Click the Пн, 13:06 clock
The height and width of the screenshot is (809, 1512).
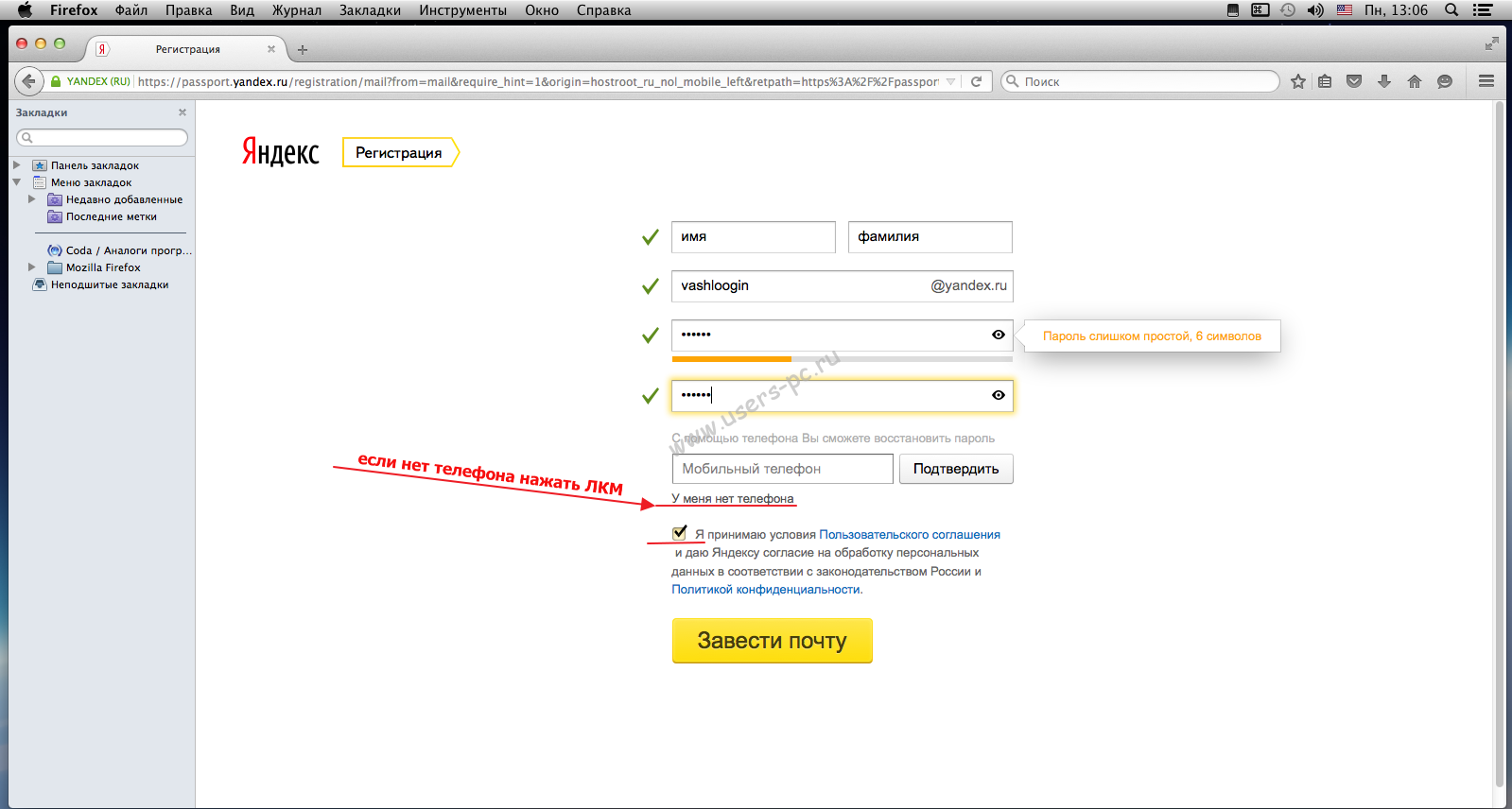click(1396, 10)
